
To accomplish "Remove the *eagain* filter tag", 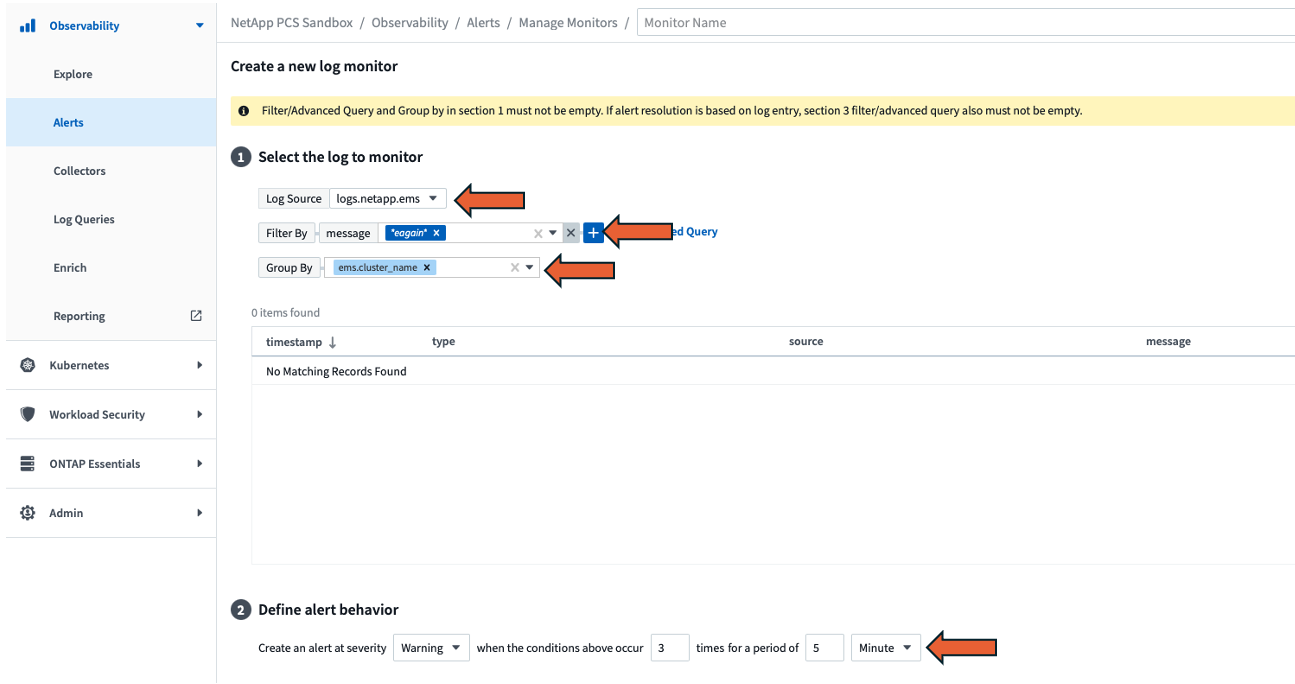I will pyautogui.click(x=436, y=233).
